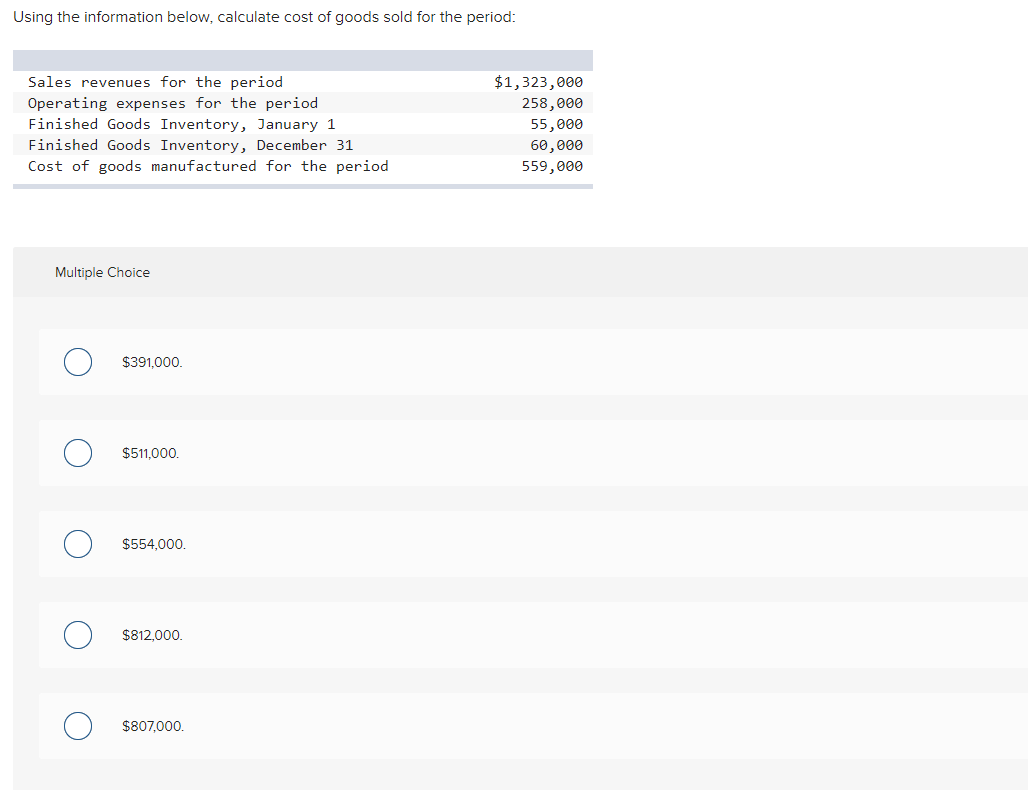The image size is (1028, 790).
Task: Click the $807,000 answer label
Action: (x=152, y=726)
